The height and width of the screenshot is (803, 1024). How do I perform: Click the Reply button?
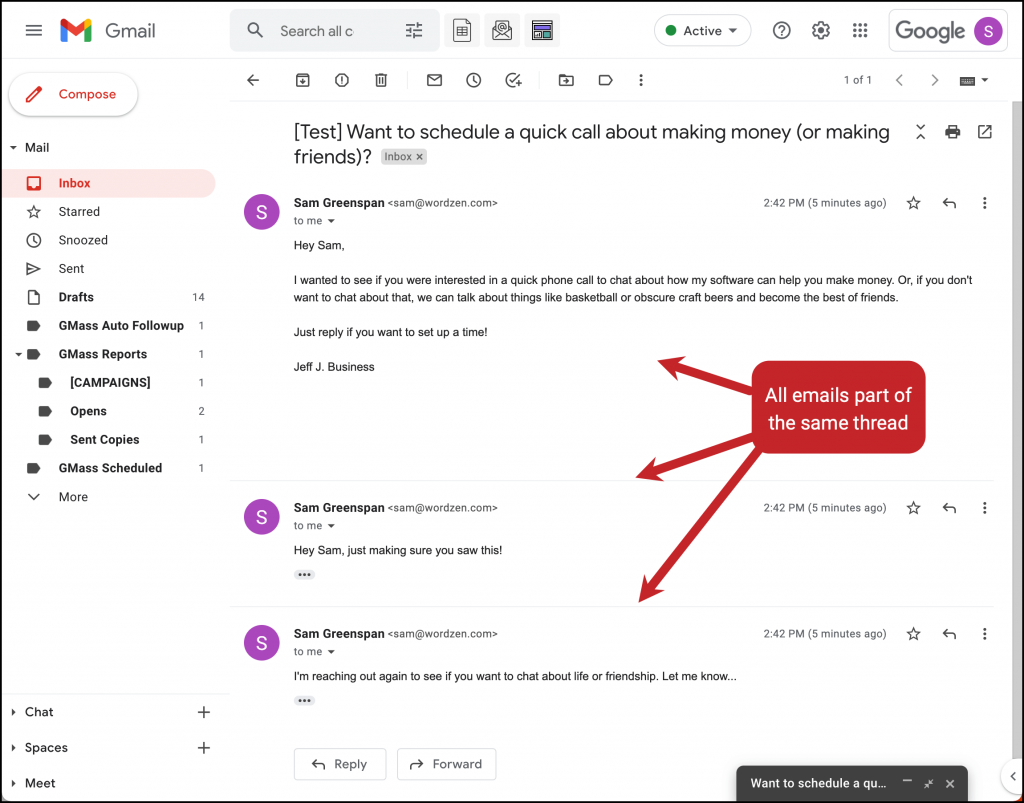340,763
